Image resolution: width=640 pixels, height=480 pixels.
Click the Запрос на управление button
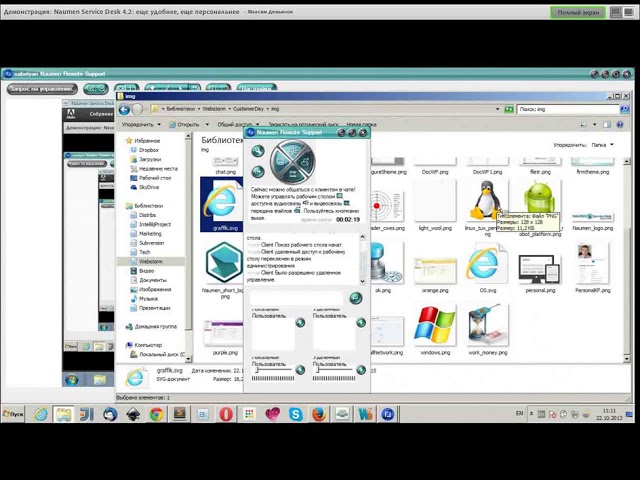41,89
